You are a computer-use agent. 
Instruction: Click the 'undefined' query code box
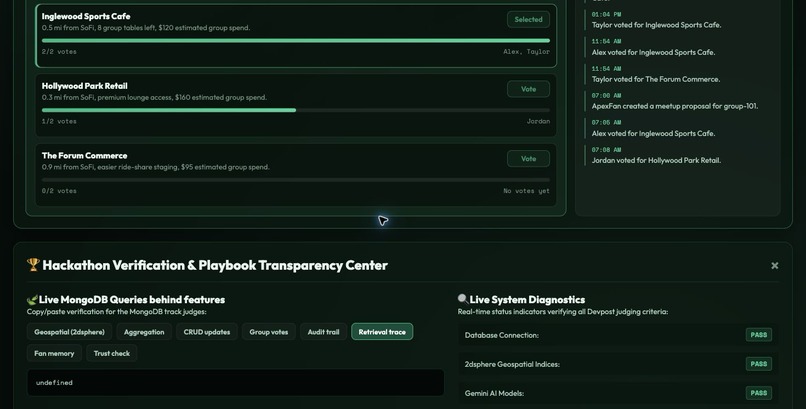(235, 383)
